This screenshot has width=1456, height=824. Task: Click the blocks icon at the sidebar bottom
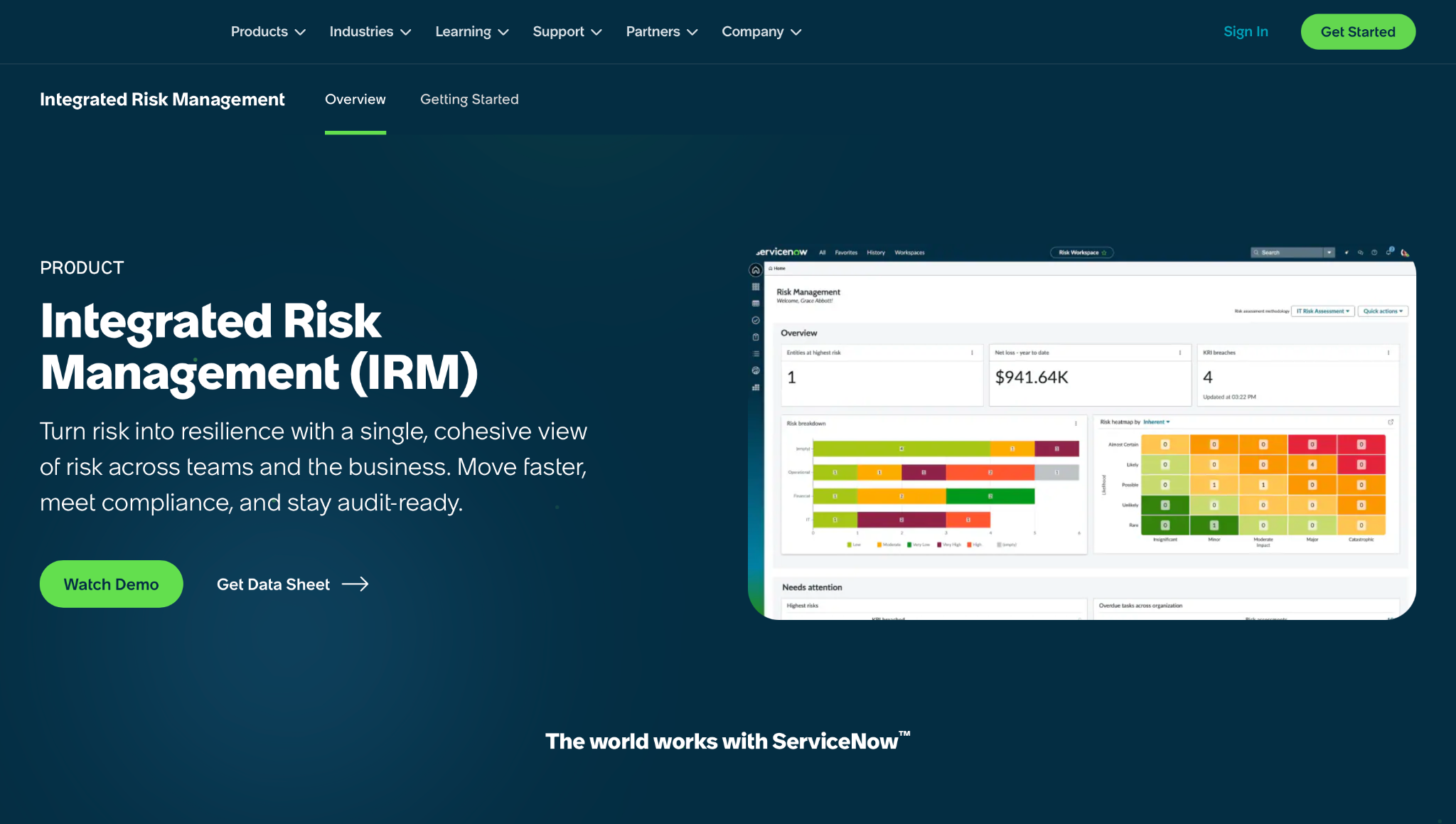coord(756,387)
